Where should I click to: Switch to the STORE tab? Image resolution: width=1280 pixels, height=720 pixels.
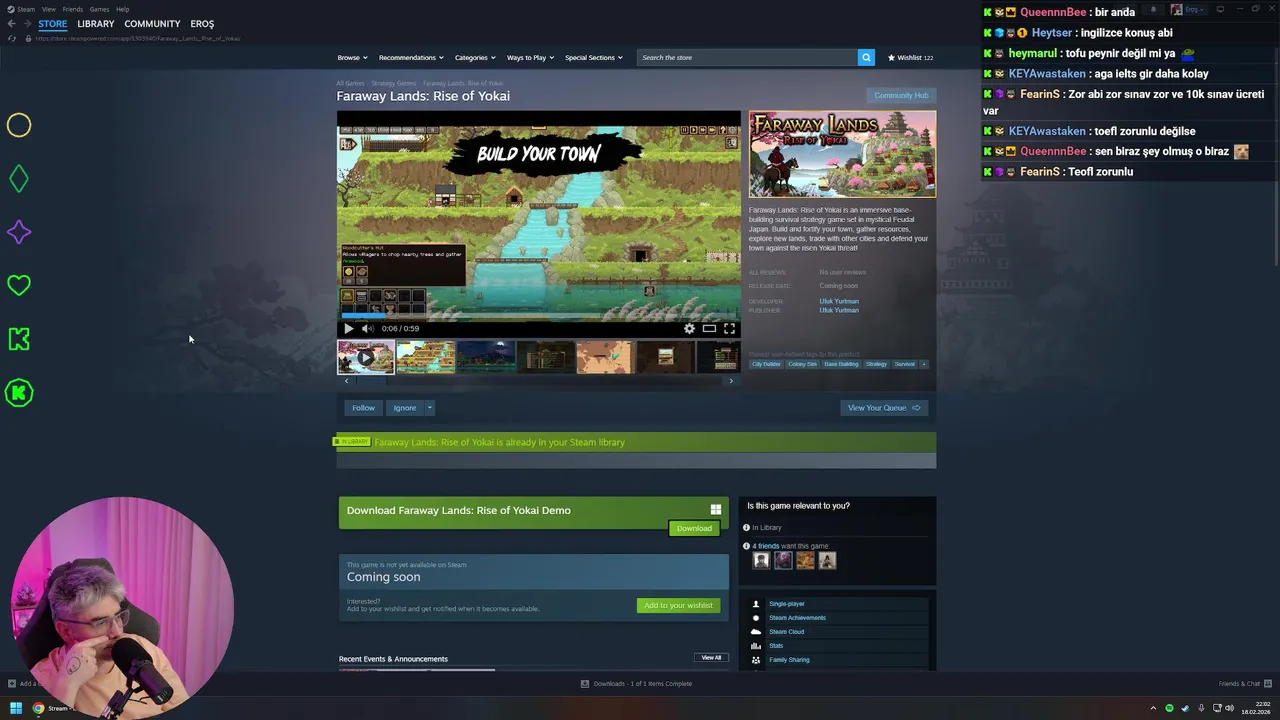[x=53, y=24]
